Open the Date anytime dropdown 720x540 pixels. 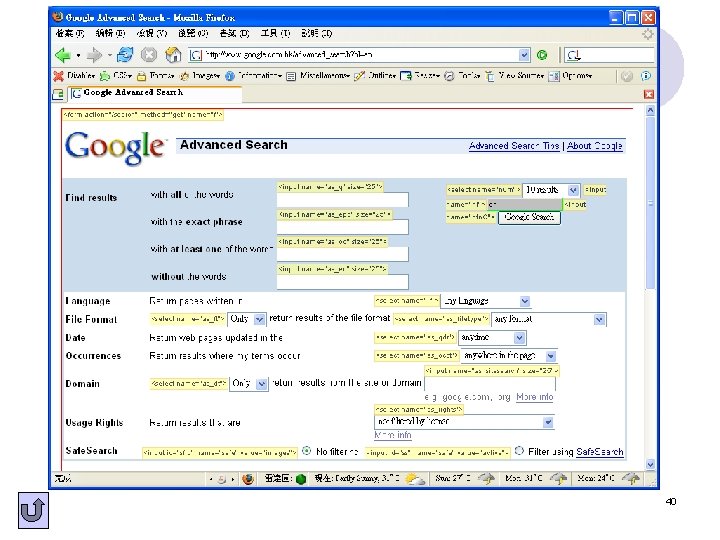pyautogui.click(x=492, y=338)
